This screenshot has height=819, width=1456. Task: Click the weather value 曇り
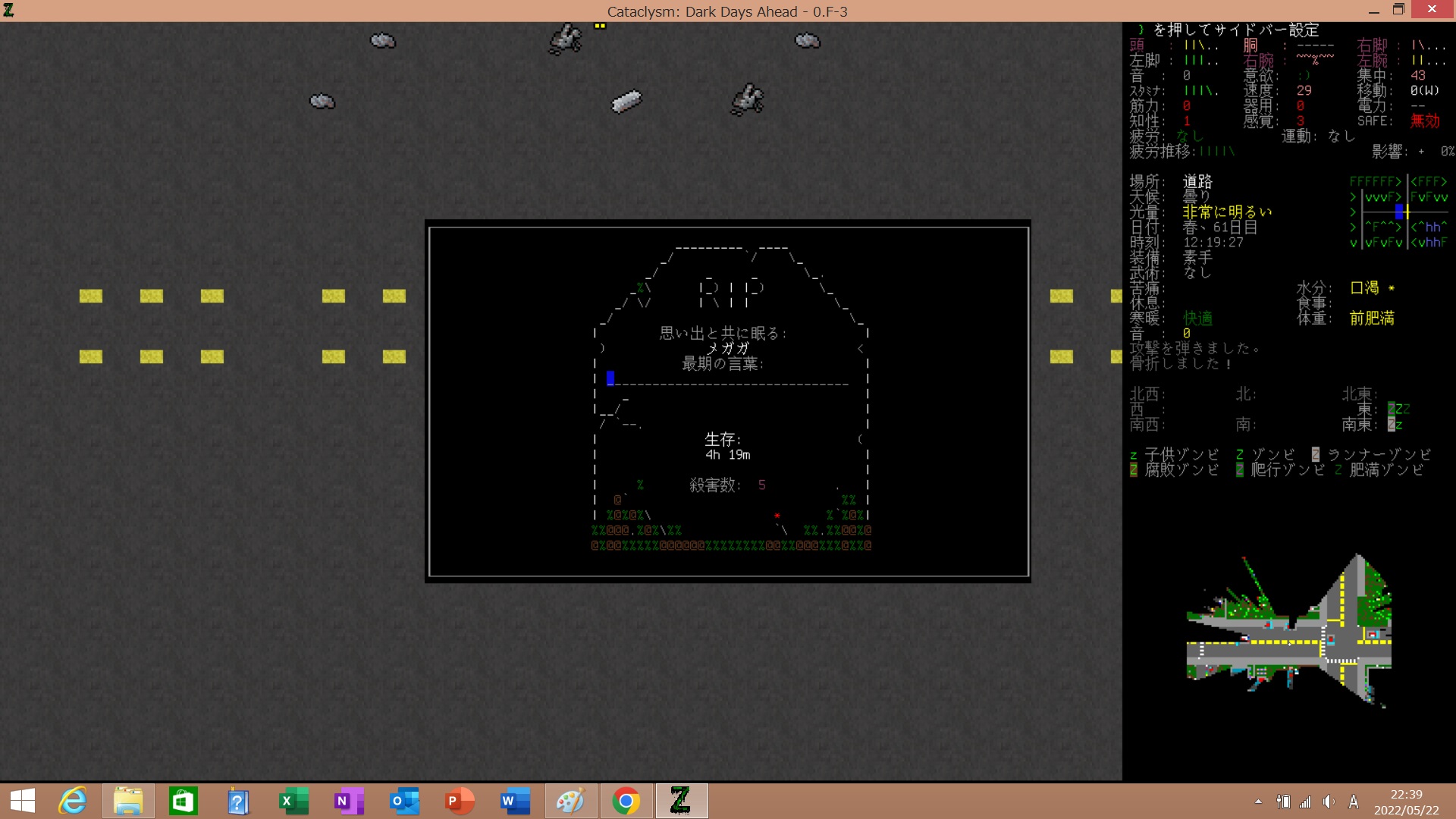[x=1197, y=196]
